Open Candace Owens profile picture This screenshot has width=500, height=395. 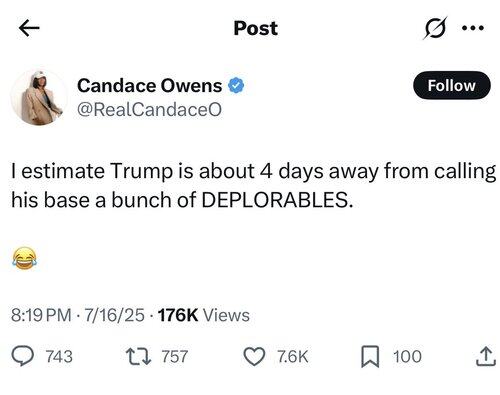[x=39, y=98]
